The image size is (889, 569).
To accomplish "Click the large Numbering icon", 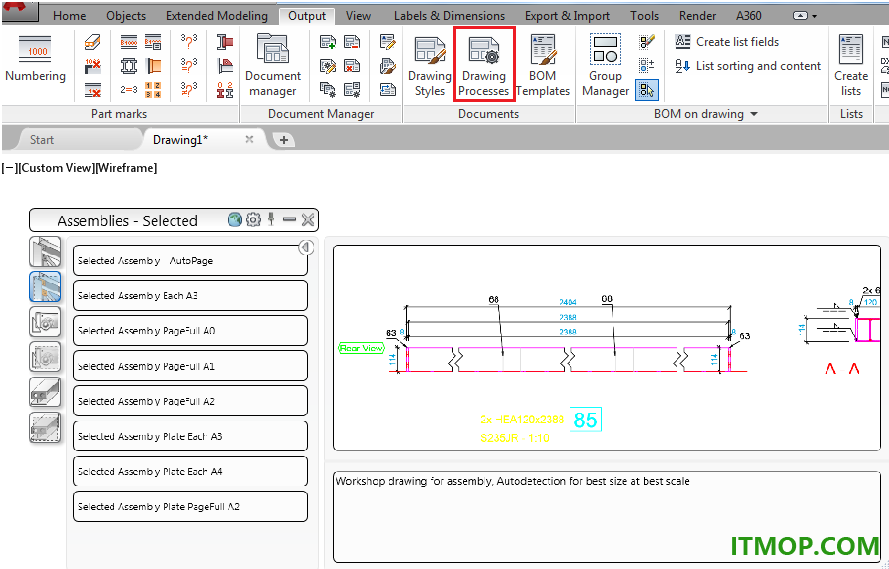I will click(x=35, y=50).
